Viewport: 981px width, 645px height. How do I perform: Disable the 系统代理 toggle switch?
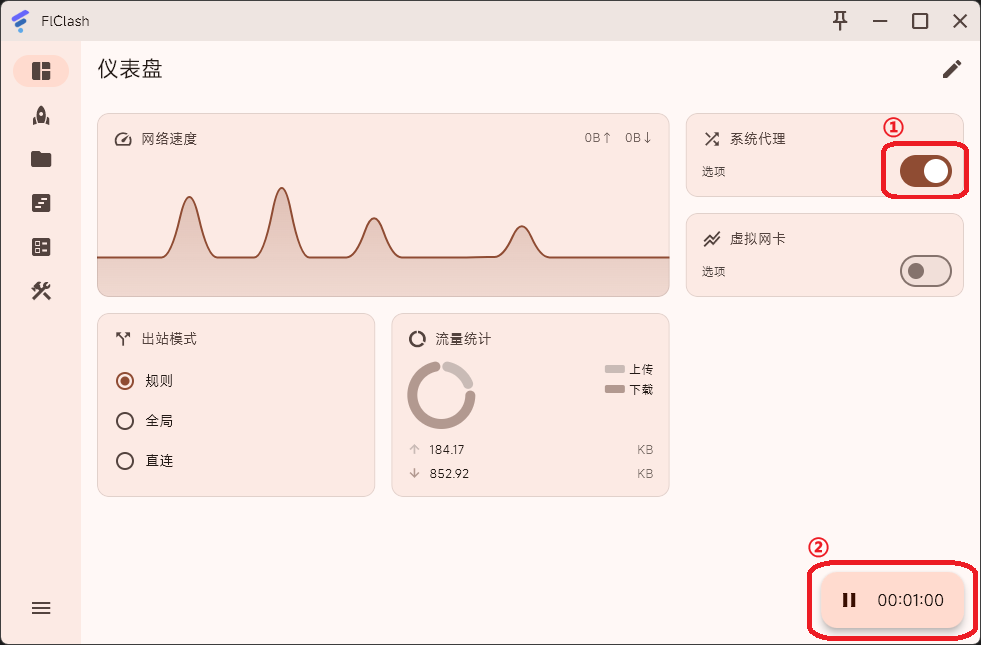(925, 170)
